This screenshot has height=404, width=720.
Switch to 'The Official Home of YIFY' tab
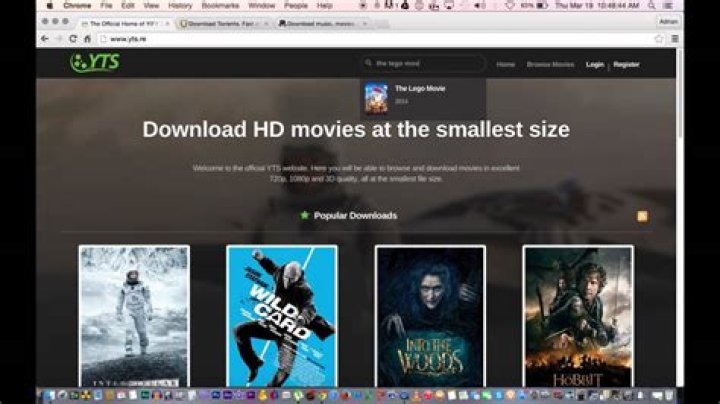coord(123,23)
